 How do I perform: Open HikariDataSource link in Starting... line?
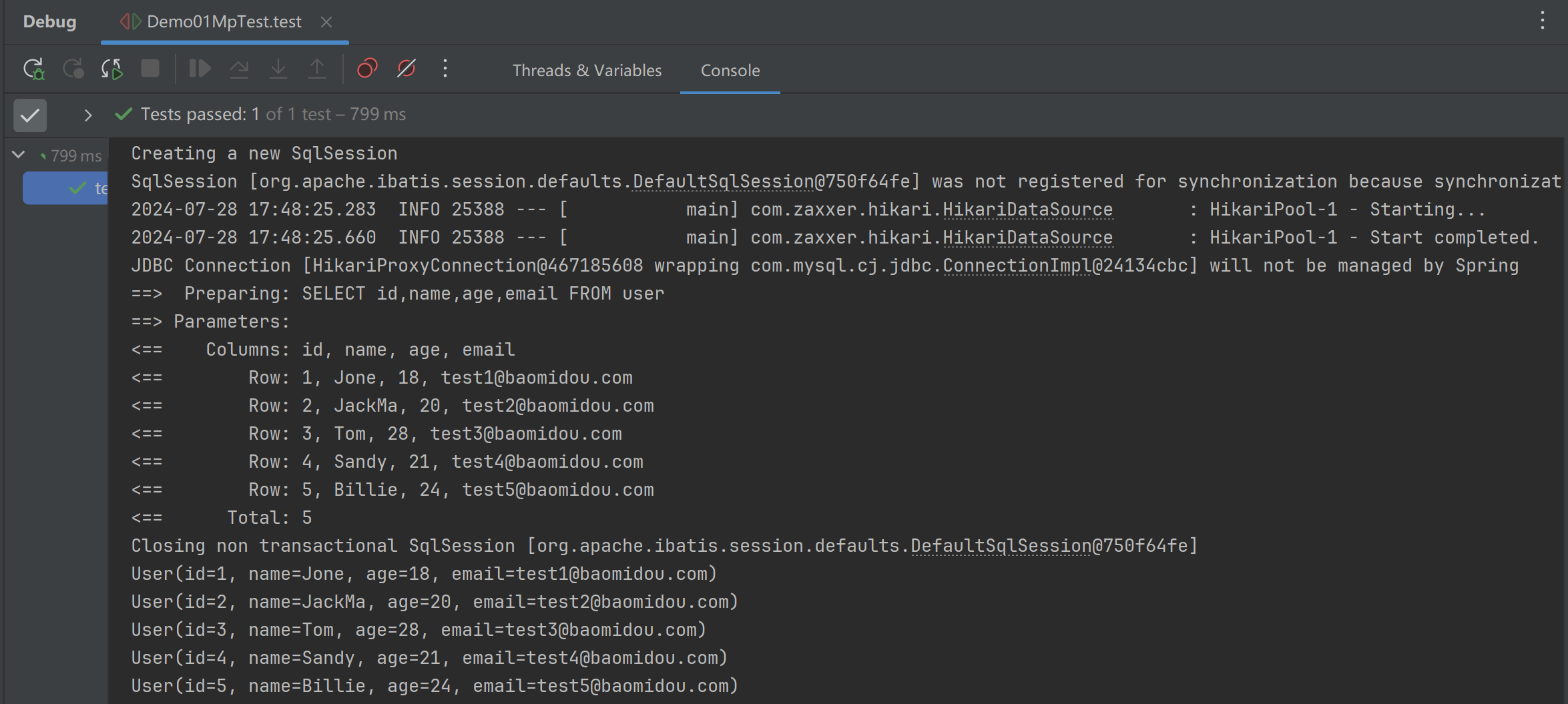(1028, 210)
